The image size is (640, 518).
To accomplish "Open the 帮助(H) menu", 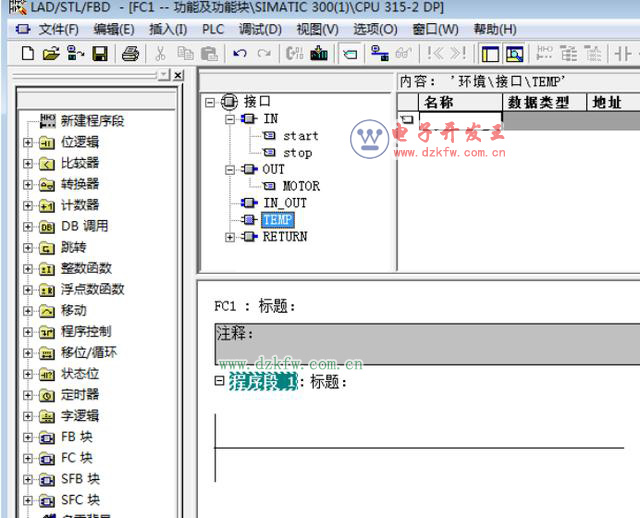I will (x=495, y=29).
